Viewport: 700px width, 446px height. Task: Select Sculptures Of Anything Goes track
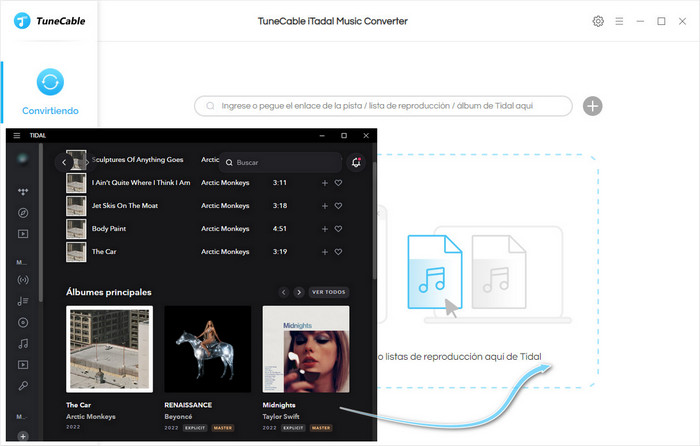click(138, 160)
